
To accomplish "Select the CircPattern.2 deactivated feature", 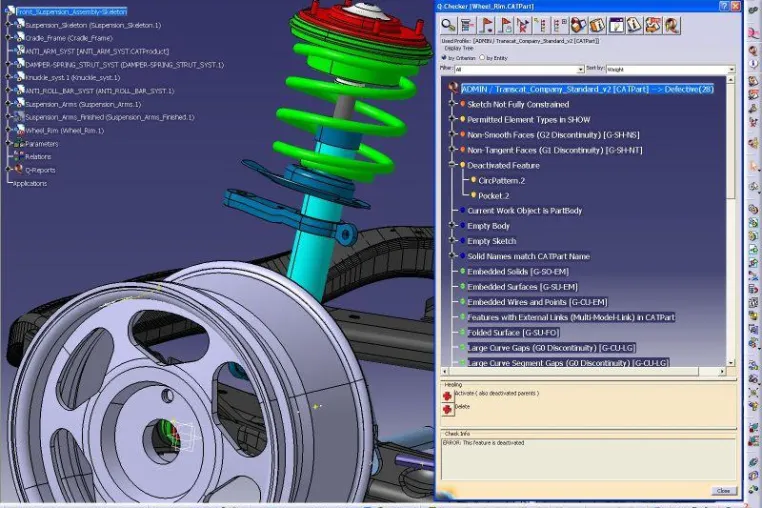I will tap(501, 180).
